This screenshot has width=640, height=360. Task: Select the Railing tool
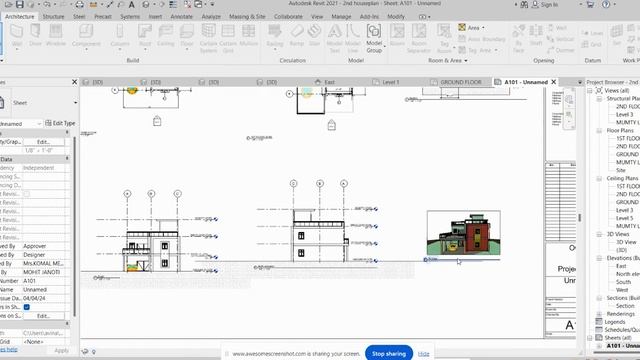(x=275, y=36)
